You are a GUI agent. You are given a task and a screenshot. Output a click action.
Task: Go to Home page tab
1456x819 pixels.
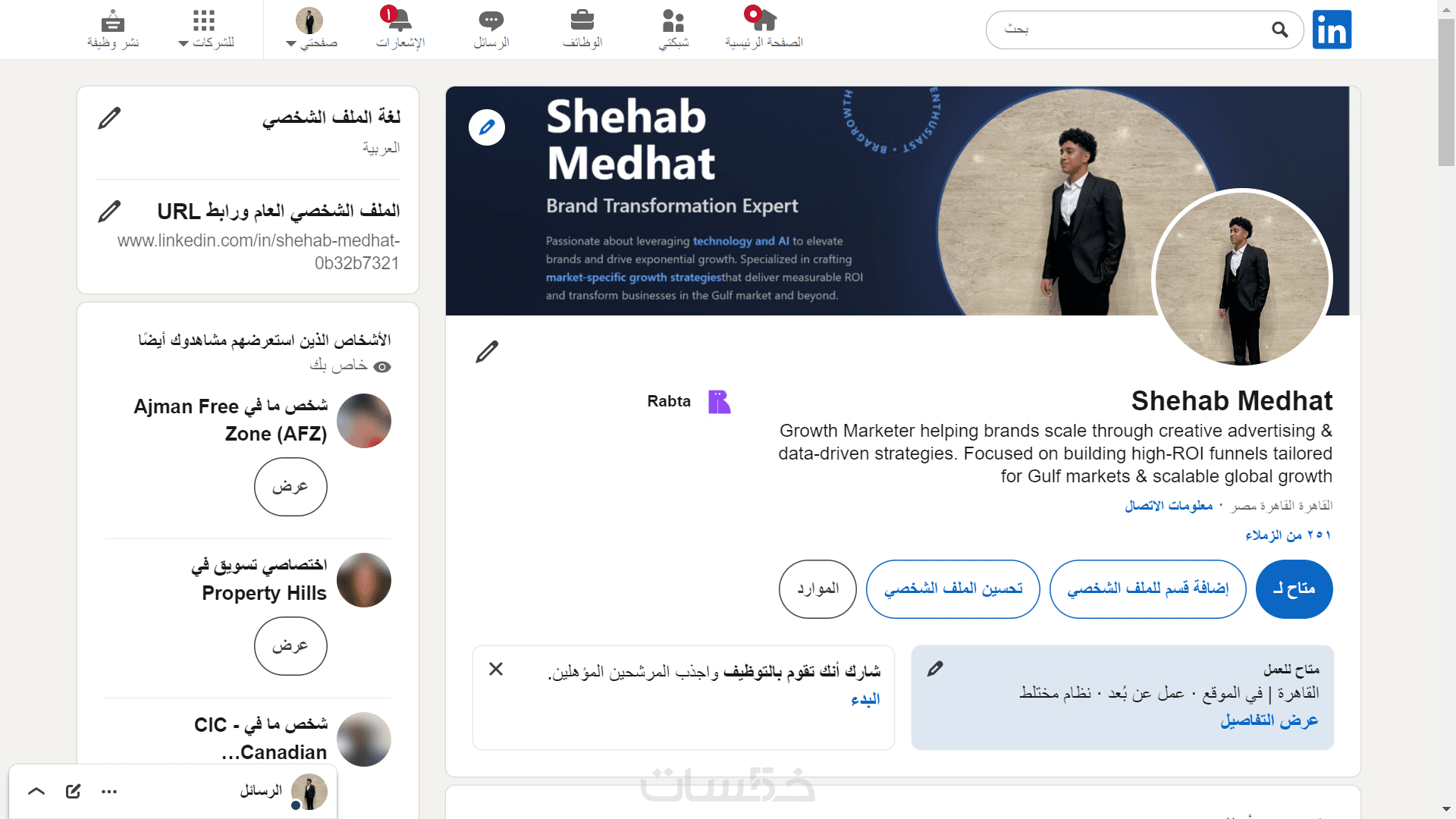[764, 29]
